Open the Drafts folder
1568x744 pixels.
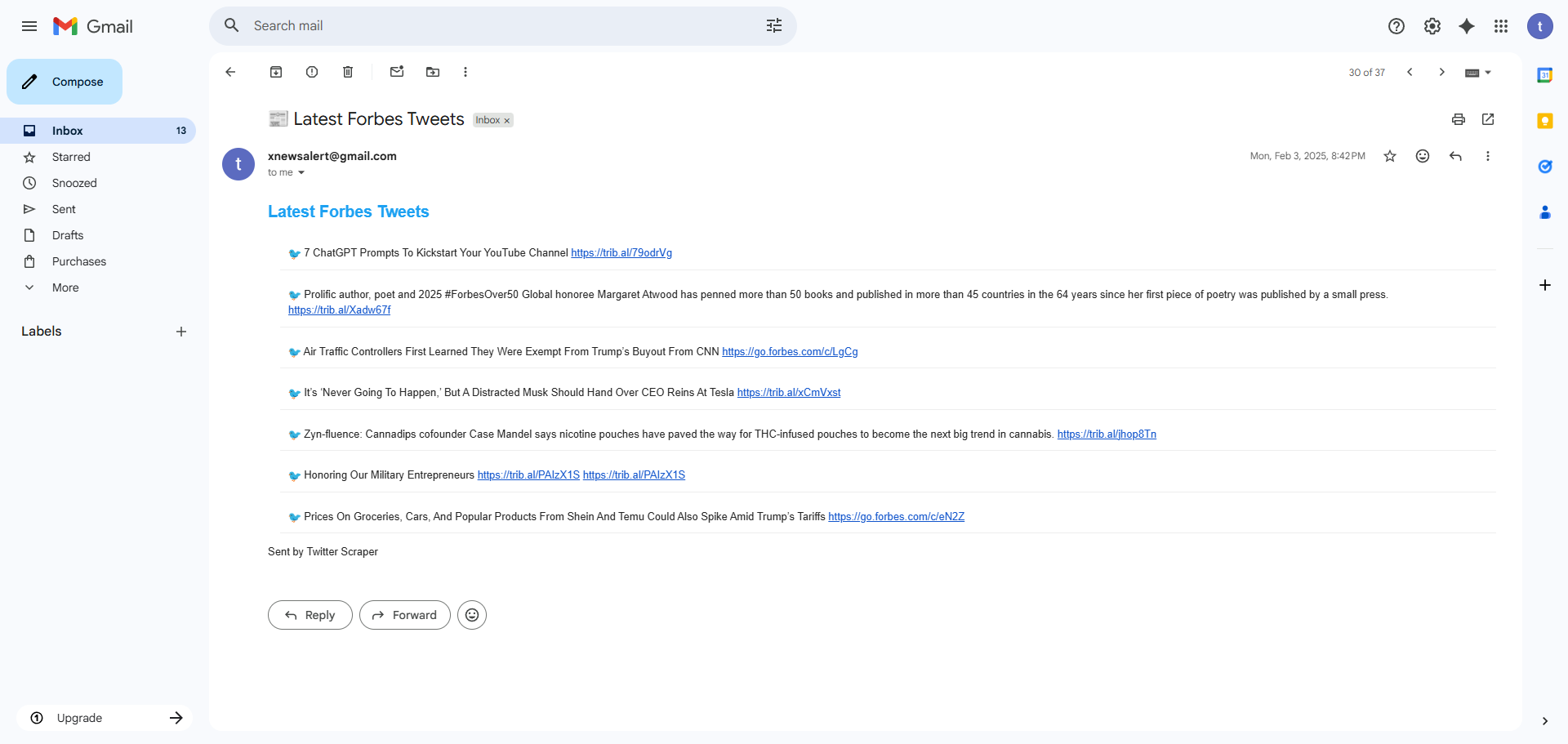68,235
